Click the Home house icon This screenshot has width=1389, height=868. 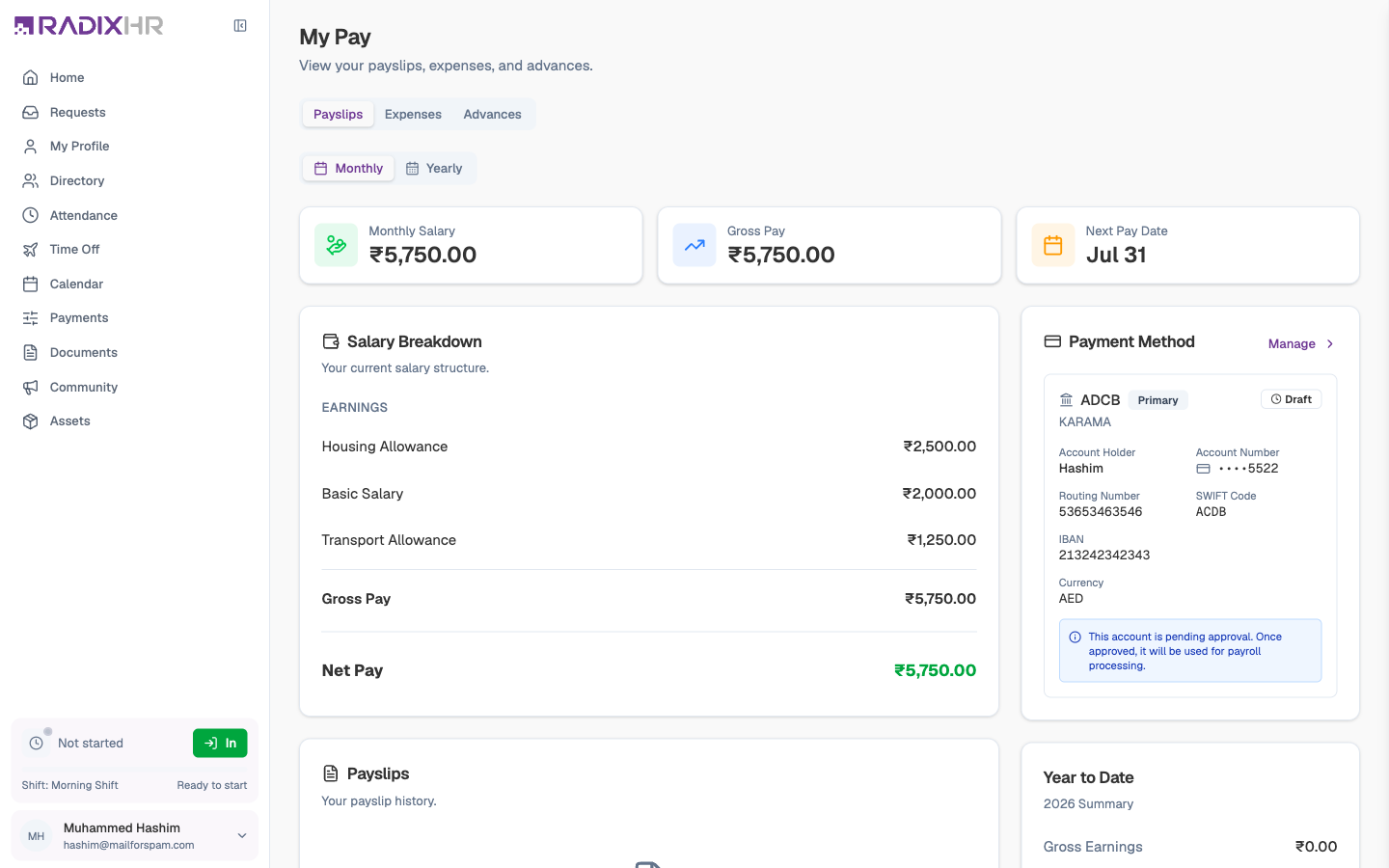pyautogui.click(x=31, y=77)
